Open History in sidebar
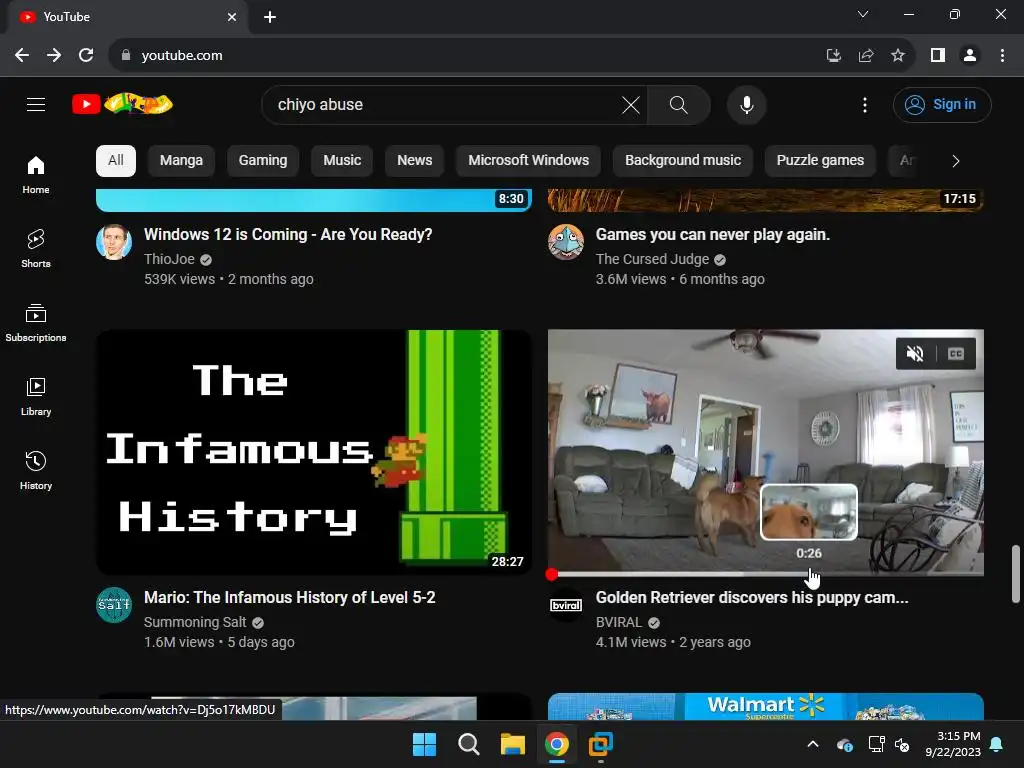Screen dimensions: 1024x768 click(36, 470)
